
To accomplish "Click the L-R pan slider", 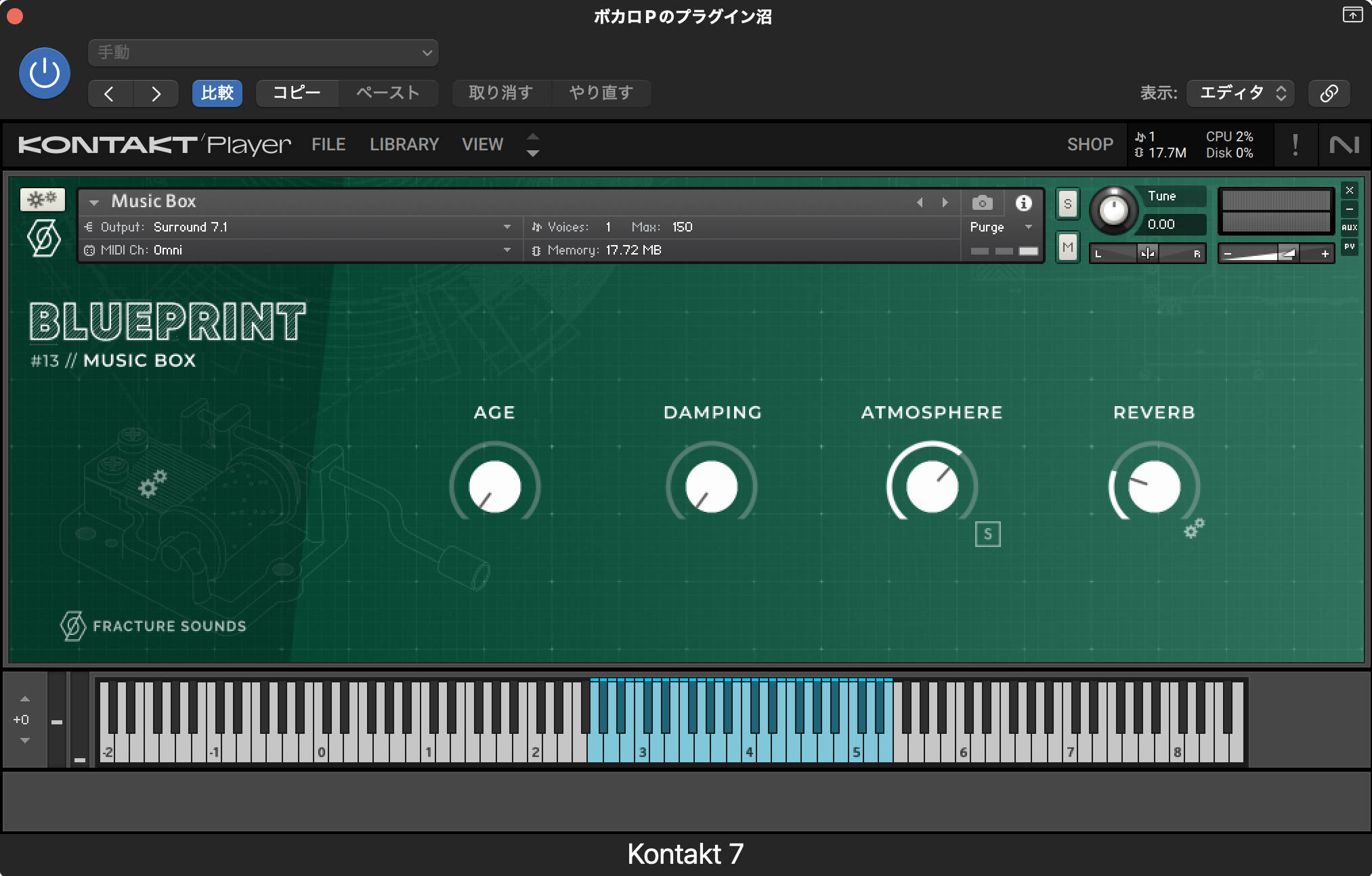I will 1147,254.
